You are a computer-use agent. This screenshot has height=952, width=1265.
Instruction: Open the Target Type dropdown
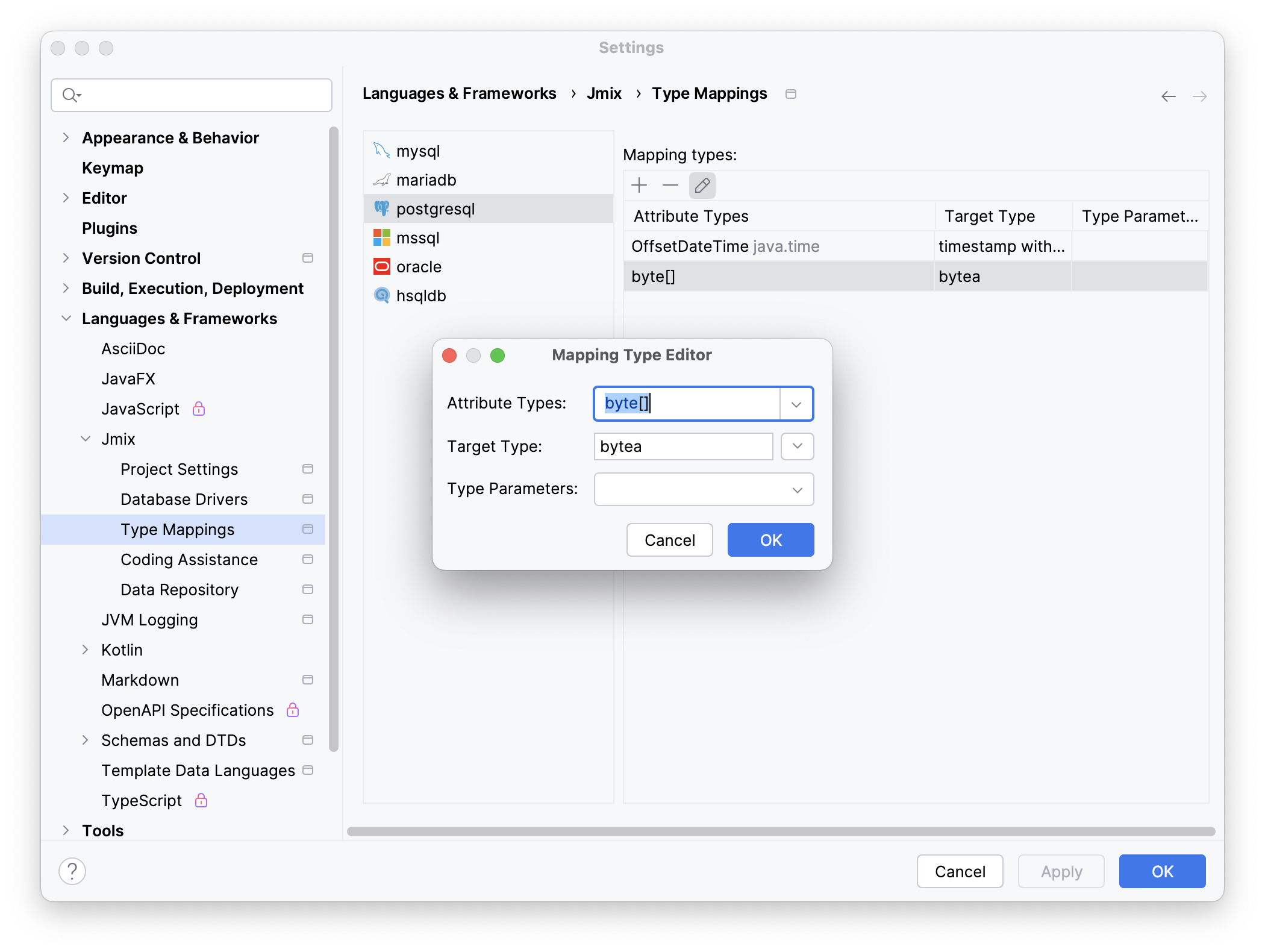(x=796, y=446)
